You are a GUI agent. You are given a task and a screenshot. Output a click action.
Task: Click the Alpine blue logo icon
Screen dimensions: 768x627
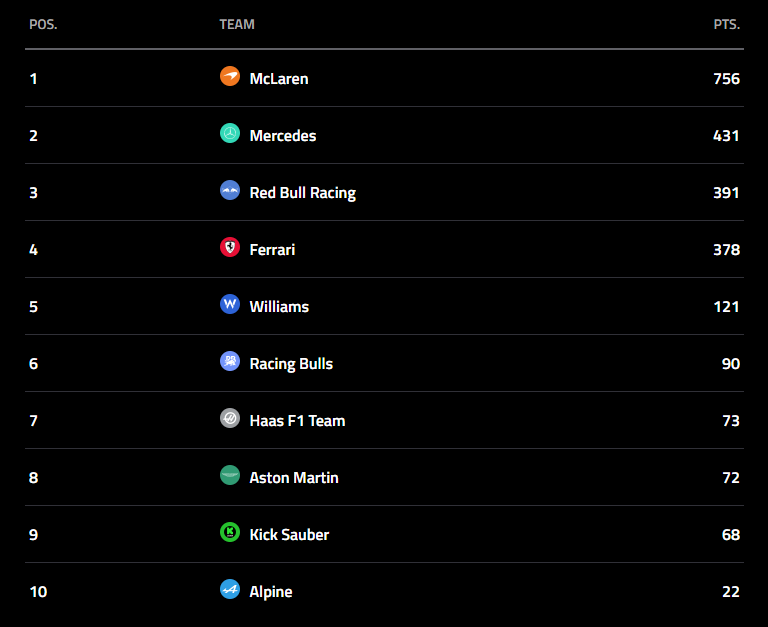click(230, 590)
